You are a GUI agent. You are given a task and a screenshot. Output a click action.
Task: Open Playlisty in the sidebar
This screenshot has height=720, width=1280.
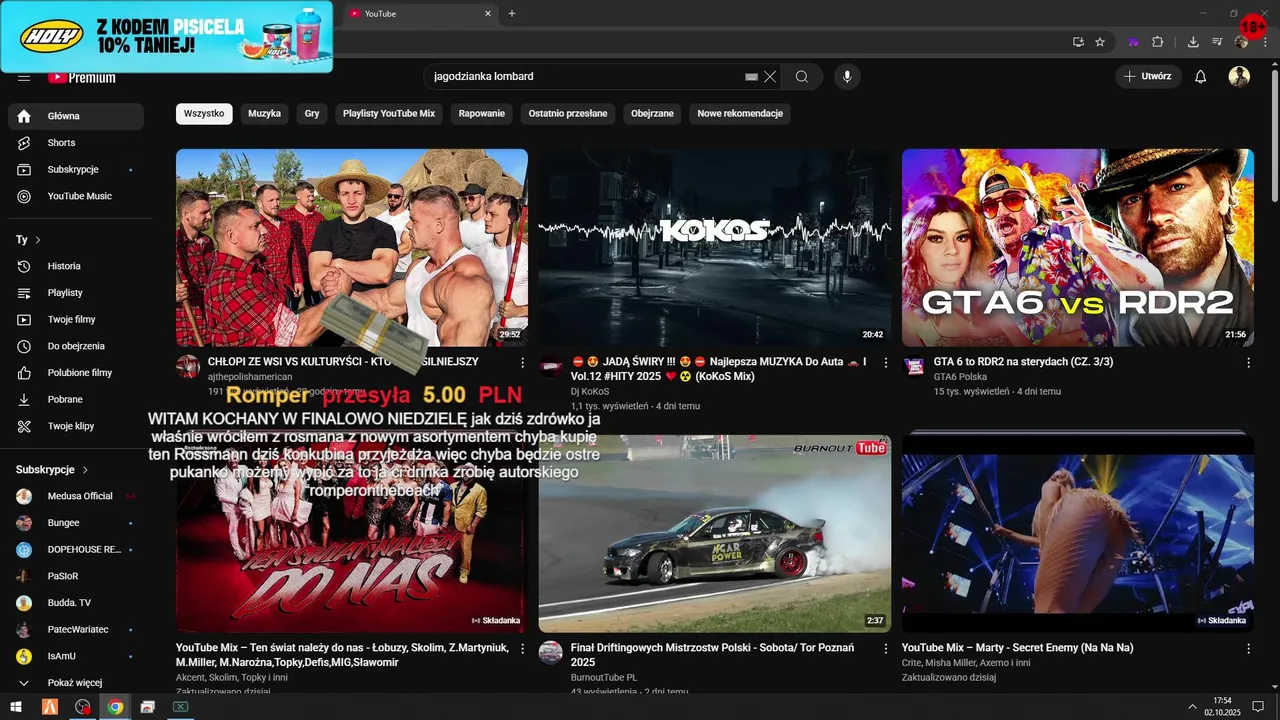coord(76,293)
